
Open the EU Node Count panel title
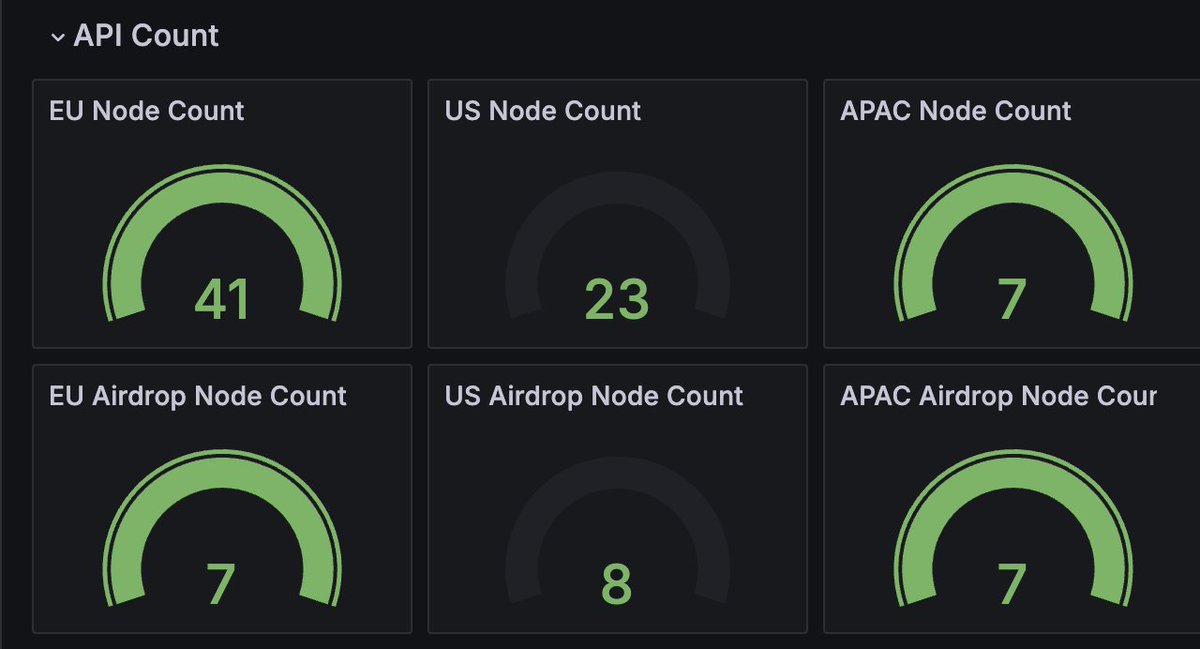click(146, 110)
